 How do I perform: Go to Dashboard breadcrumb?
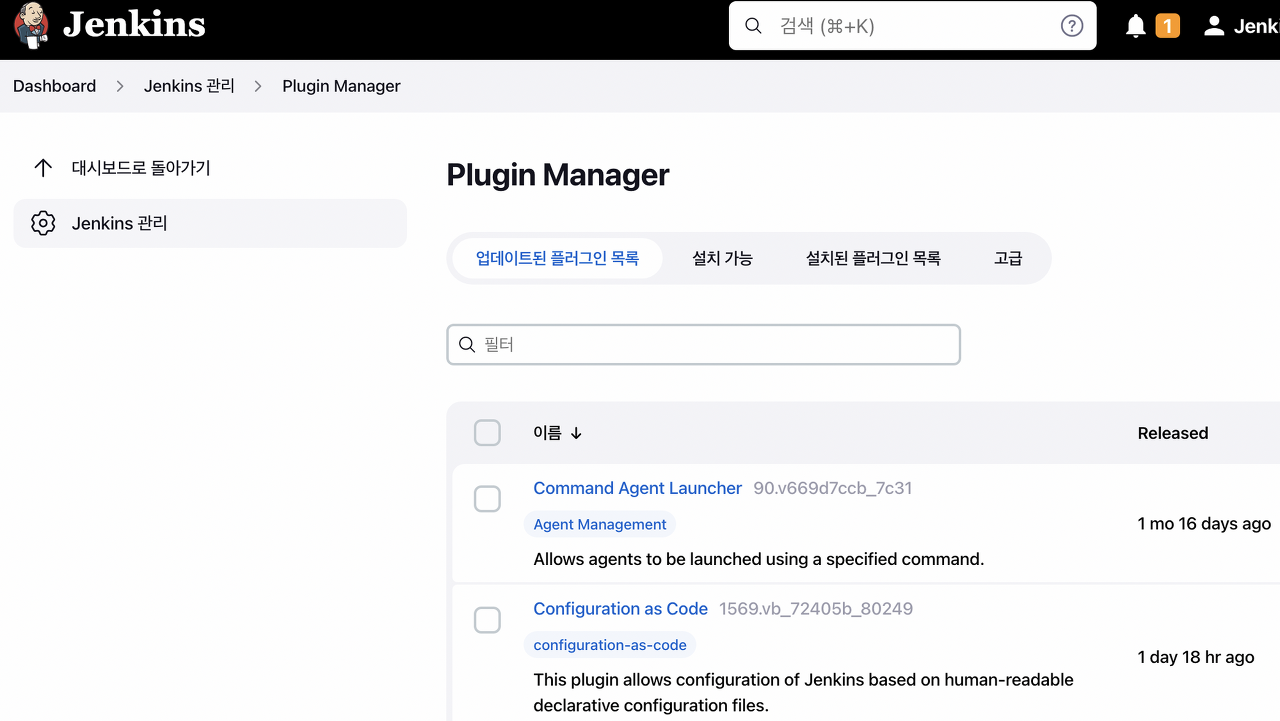pos(55,86)
